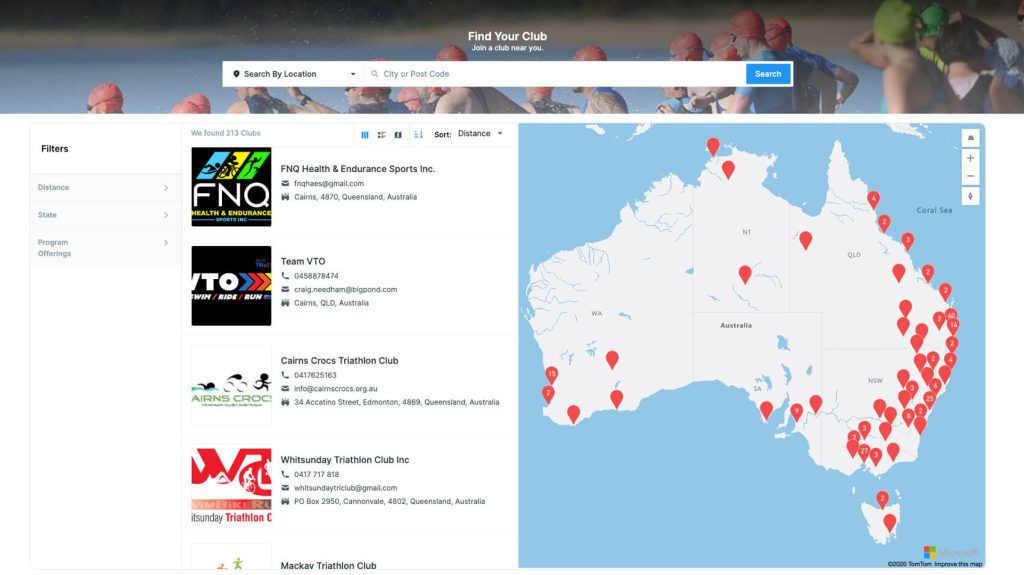Click phone icon for Whitsunday Triathlon Club
Image resolution: width=1024 pixels, height=575 pixels.
pos(285,474)
